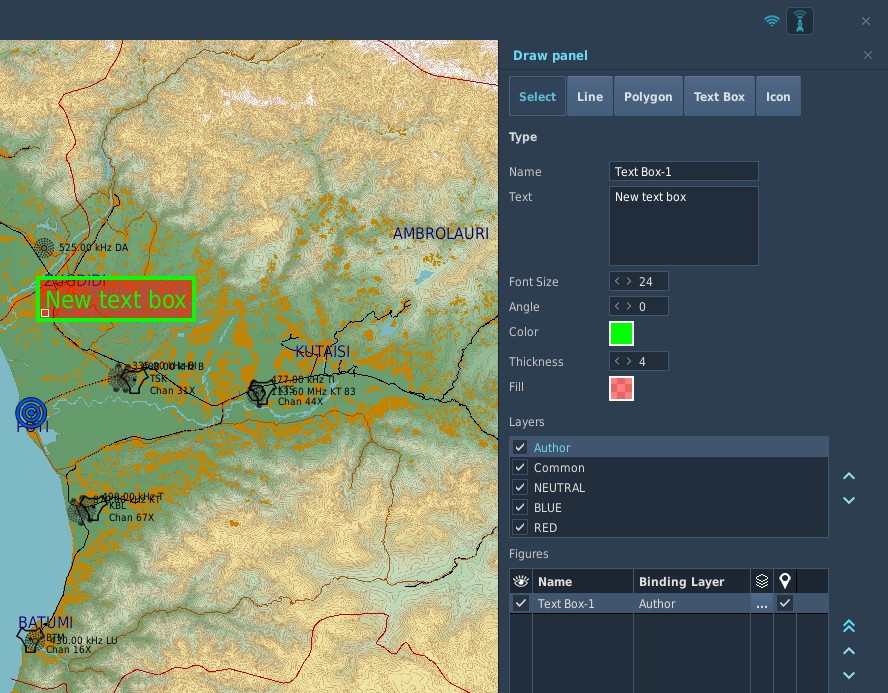This screenshot has height=693, width=888.
Task: Toggle the Author layer checkbox
Action: tap(520, 447)
